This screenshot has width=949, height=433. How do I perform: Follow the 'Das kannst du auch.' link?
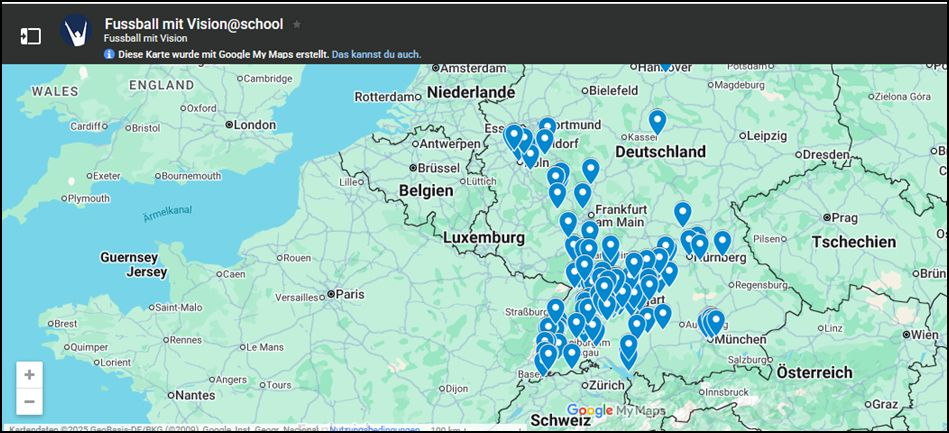tap(376, 54)
